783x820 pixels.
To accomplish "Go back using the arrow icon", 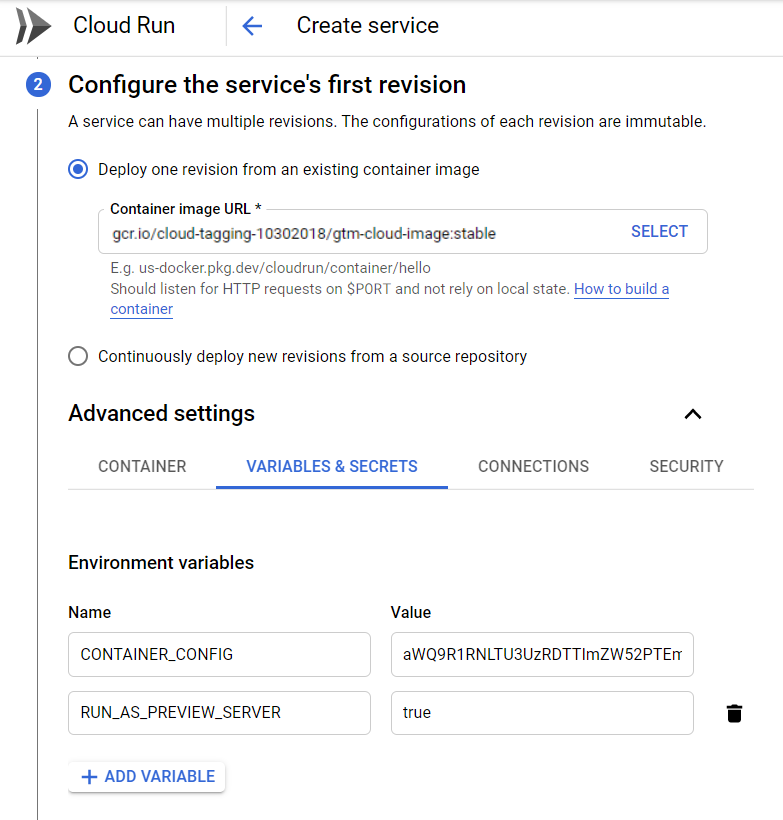I will [x=252, y=26].
